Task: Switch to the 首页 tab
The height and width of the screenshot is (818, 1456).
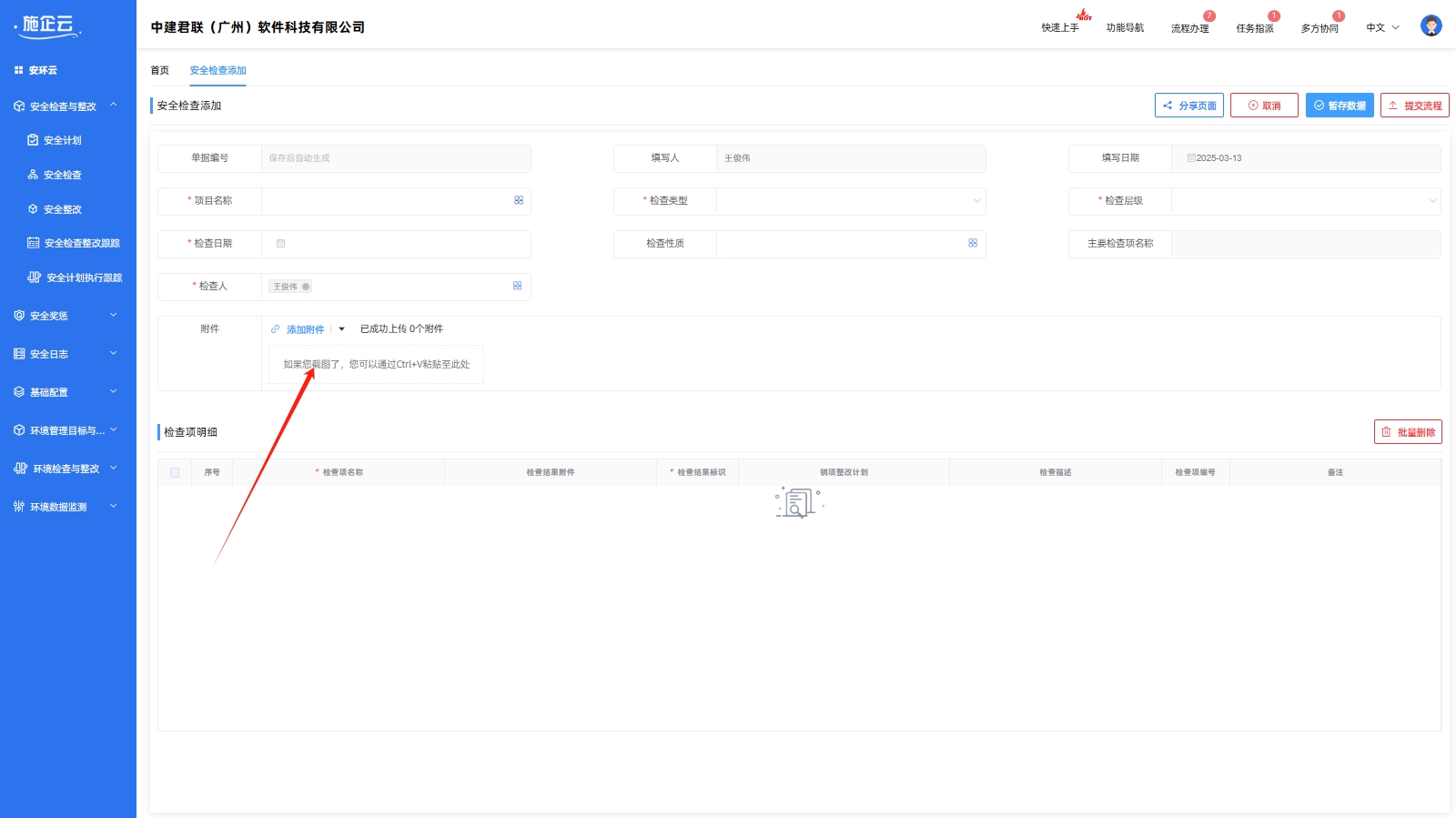Action: coord(159,70)
